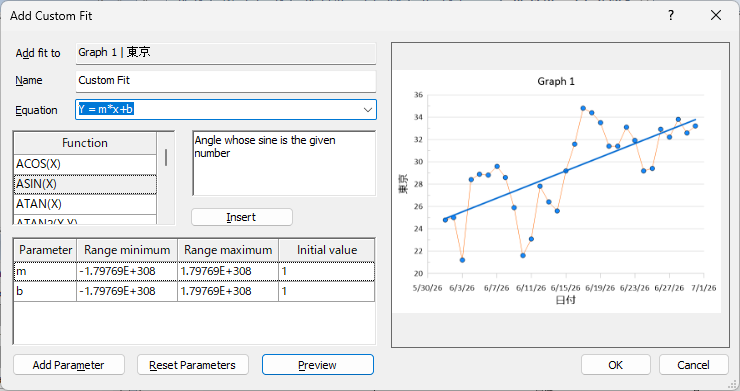Image resolution: width=740 pixels, height=391 pixels.
Task: Click the 東京 y-axis label
Action: 403,184
